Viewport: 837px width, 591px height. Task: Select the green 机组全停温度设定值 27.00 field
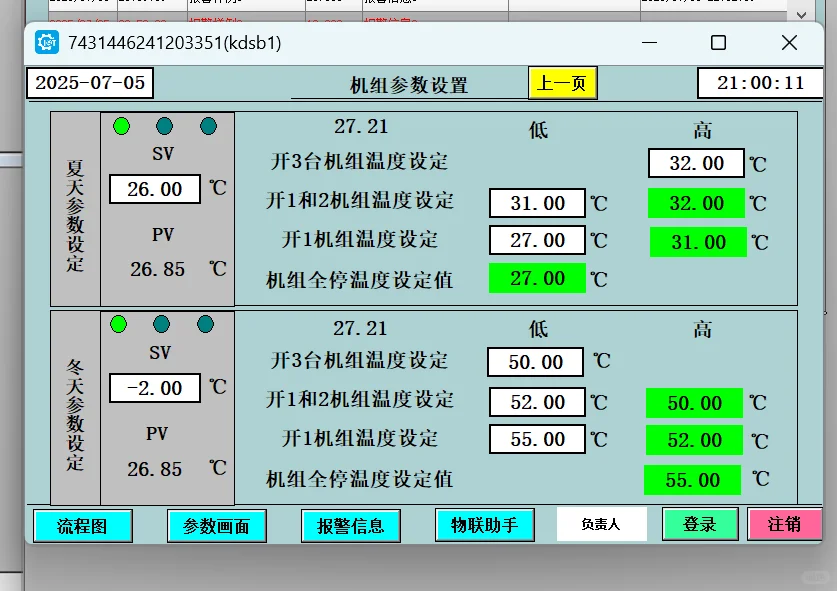[537, 279]
